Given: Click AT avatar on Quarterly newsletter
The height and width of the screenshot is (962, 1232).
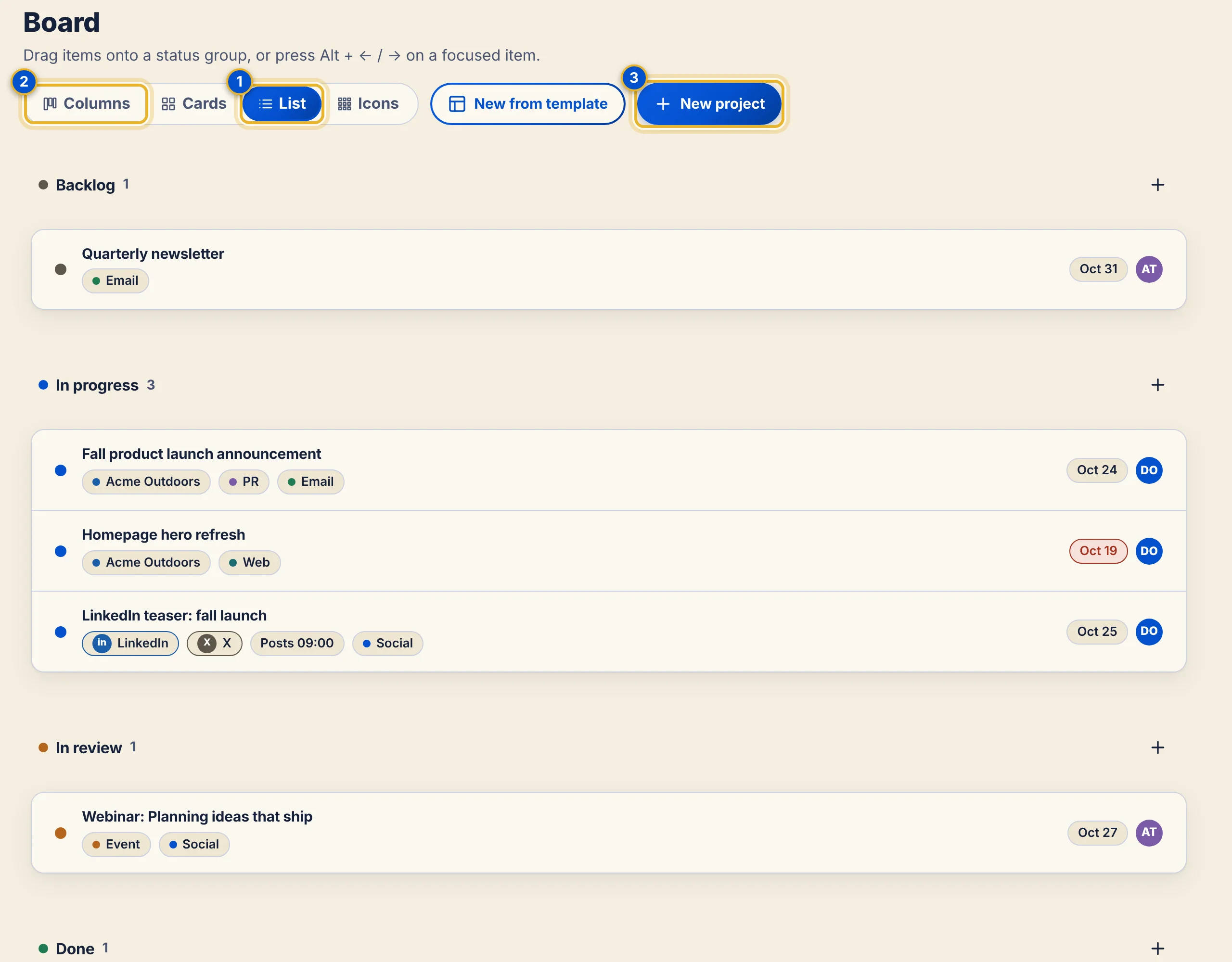Looking at the screenshot, I should coord(1149,269).
